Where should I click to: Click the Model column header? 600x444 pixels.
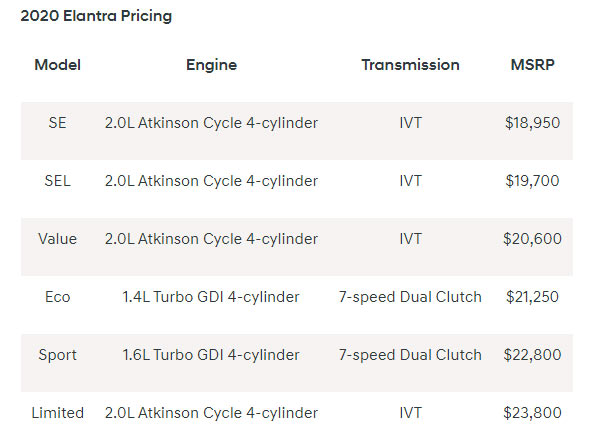57,65
